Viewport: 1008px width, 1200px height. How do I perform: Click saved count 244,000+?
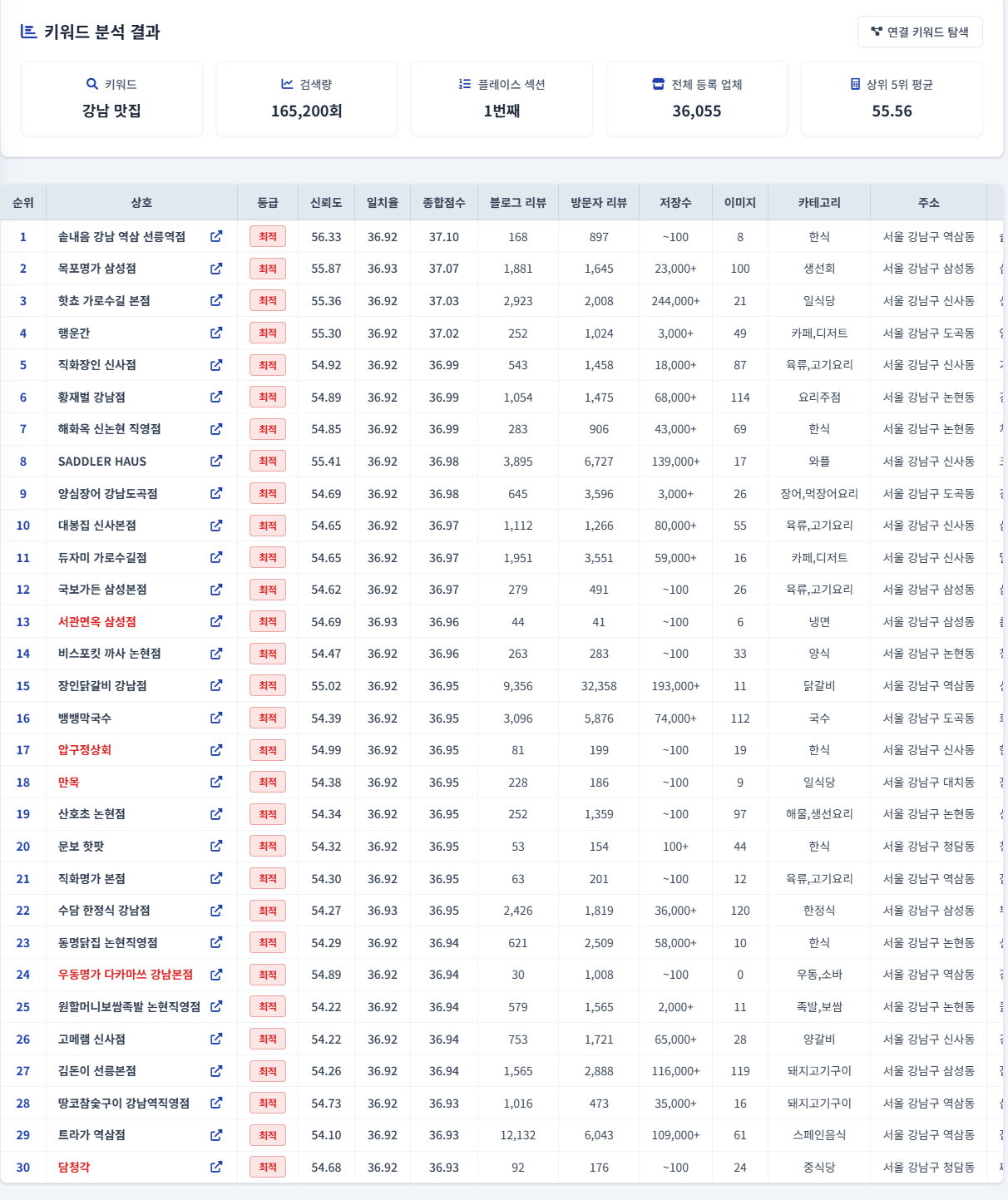click(675, 301)
